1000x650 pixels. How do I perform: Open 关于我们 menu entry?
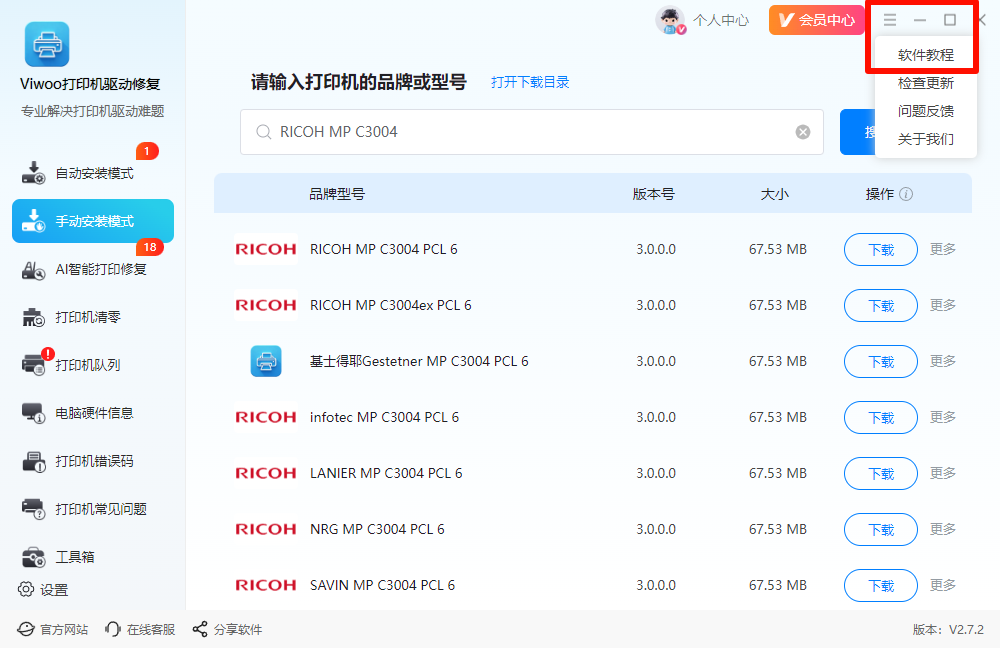click(x=925, y=139)
